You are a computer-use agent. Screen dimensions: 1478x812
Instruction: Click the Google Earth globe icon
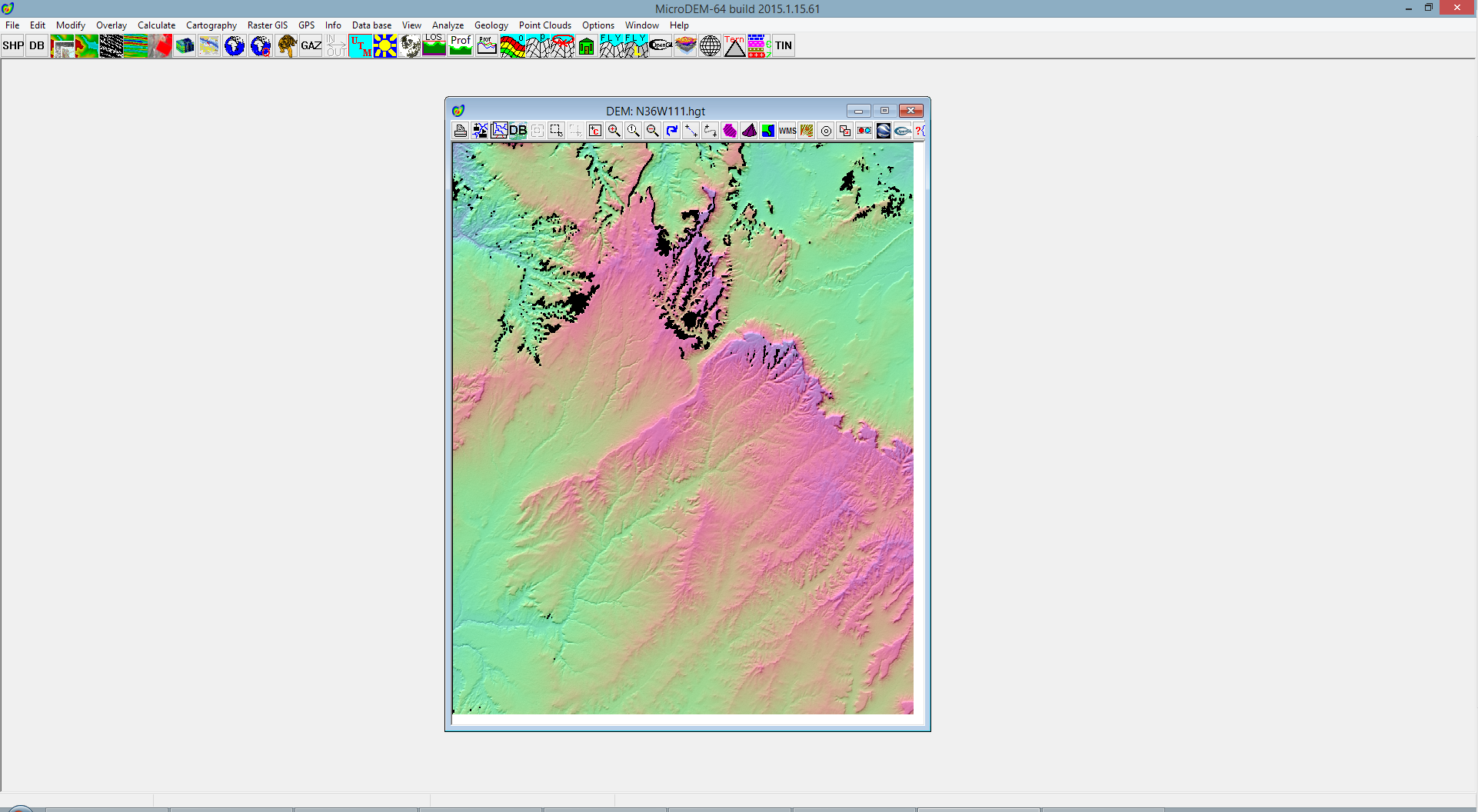[x=883, y=131]
